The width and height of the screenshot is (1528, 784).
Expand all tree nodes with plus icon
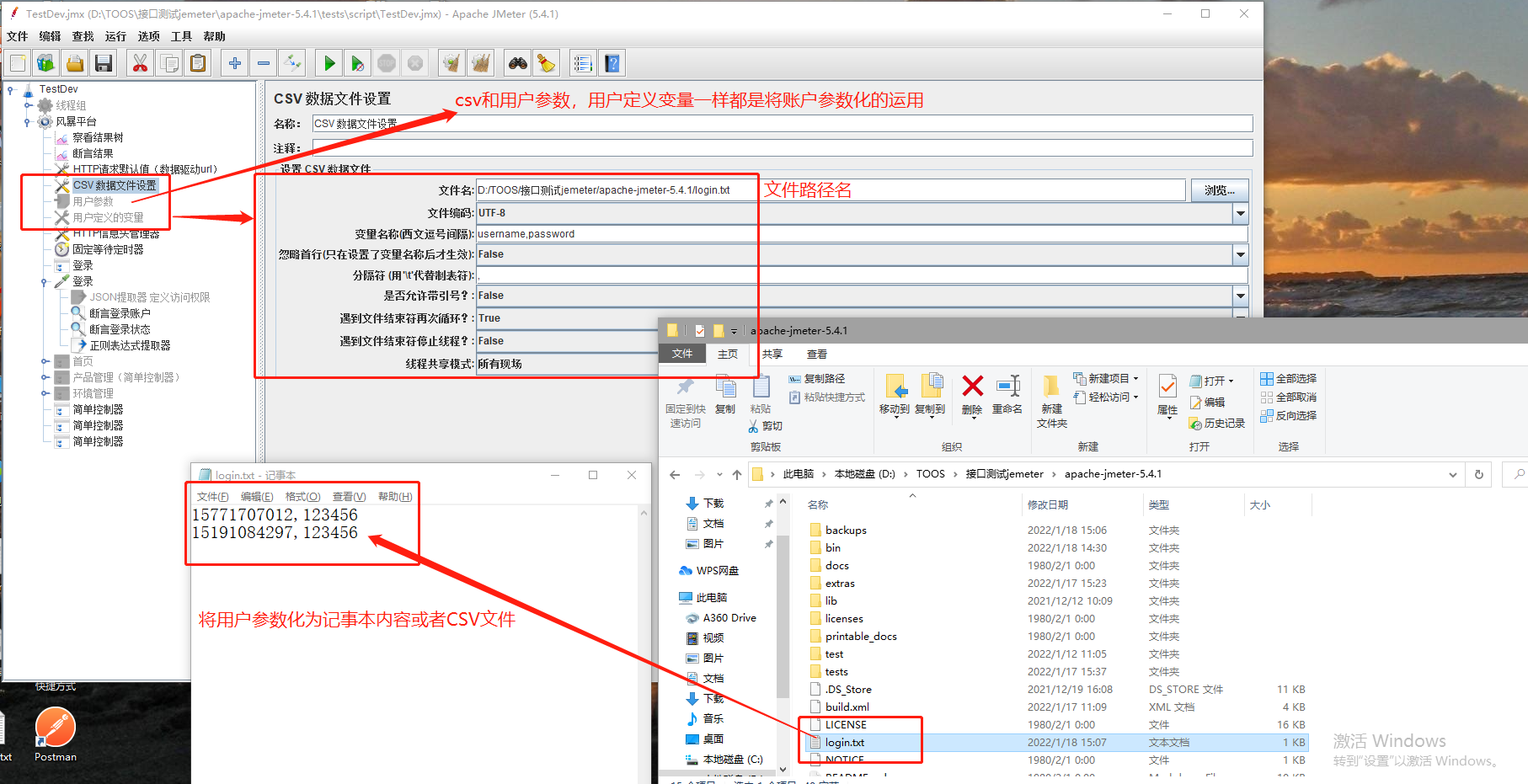coord(235,63)
